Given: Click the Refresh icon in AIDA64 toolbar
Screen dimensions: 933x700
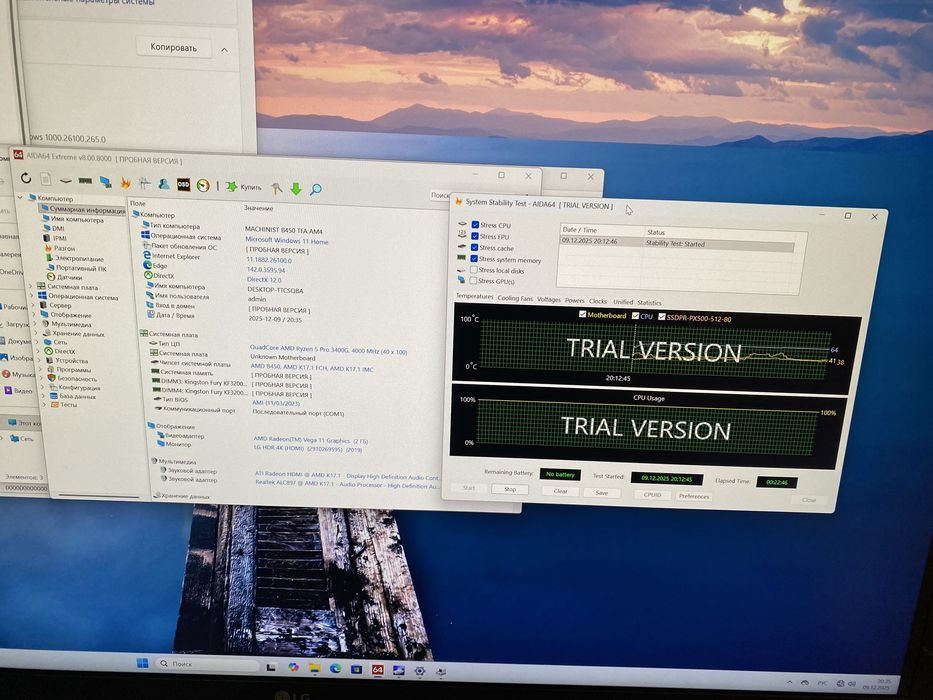Looking at the screenshot, I should coord(26,178).
